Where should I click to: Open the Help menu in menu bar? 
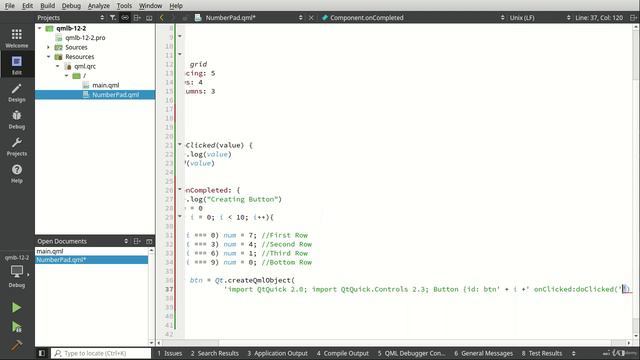176,6
